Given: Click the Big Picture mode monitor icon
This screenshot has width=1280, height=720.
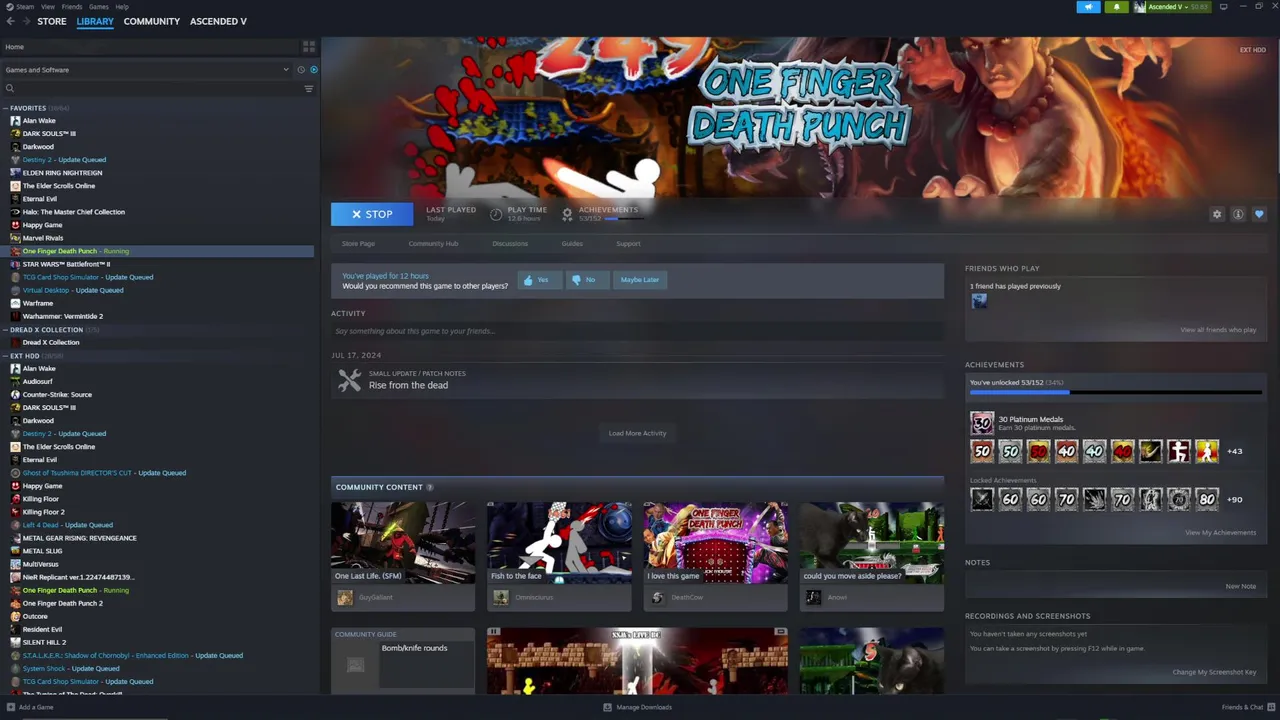Looking at the screenshot, I should 1223,7.
